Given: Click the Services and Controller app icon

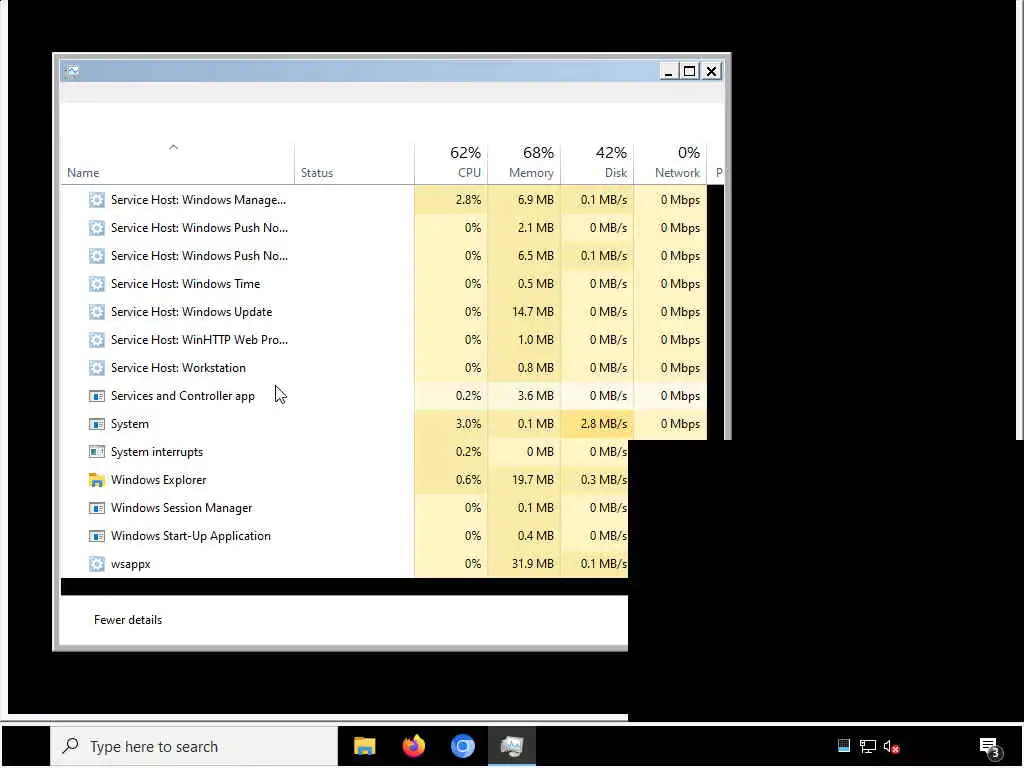Looking at the screenshot, I should click(x=97, y=396).
